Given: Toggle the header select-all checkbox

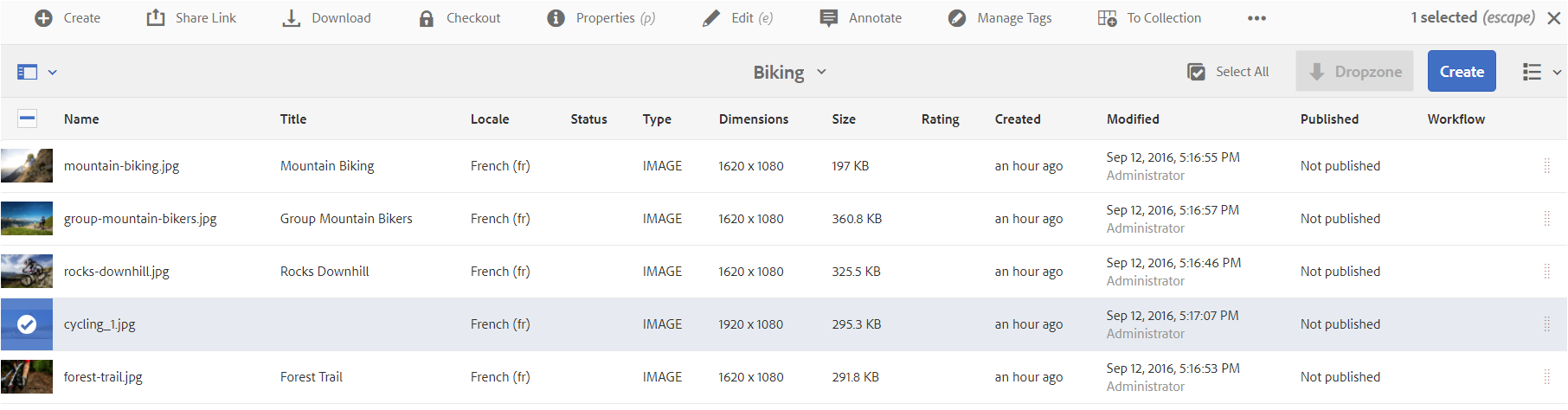Looking at the screenshot, I should (28, 119).
